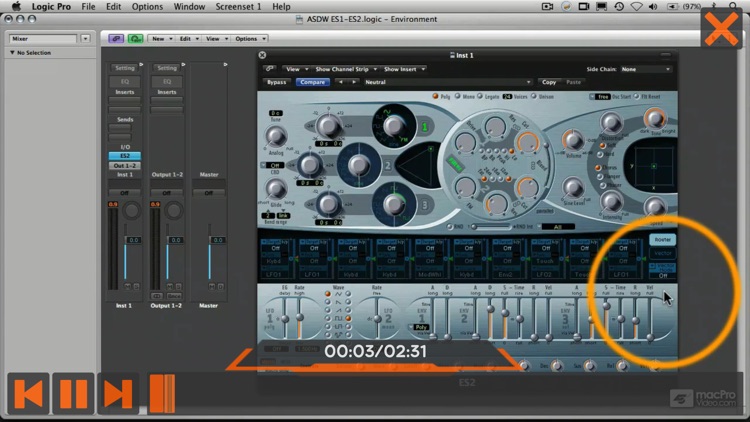This screenshot has height=422, width=750.
Task: Open Environment Edit dropdown menu
Action: [x=189, y=39]
